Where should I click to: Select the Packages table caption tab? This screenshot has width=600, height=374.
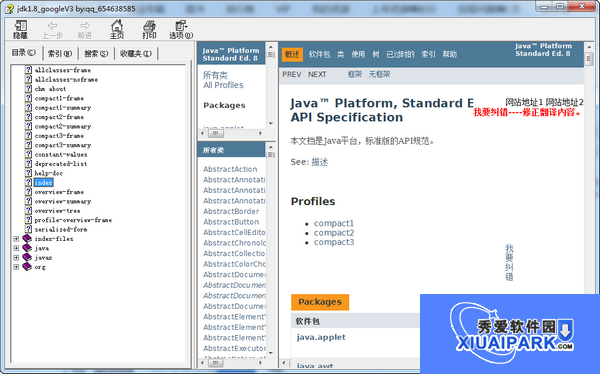pos(320,302)
